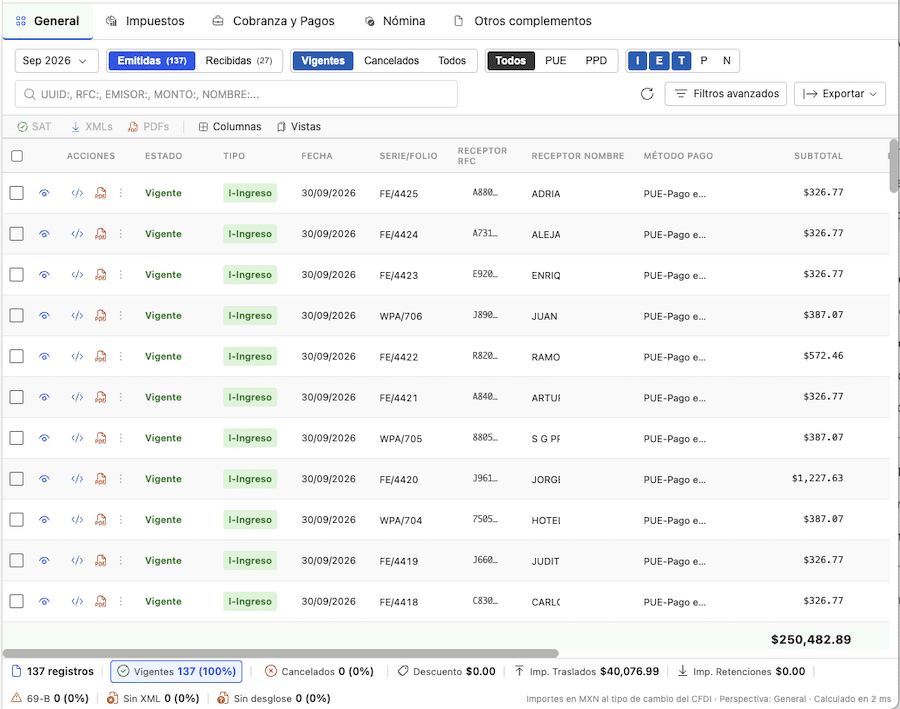Click the Vigentes 137 (100%) summary chip

click(x=176, y=671)
